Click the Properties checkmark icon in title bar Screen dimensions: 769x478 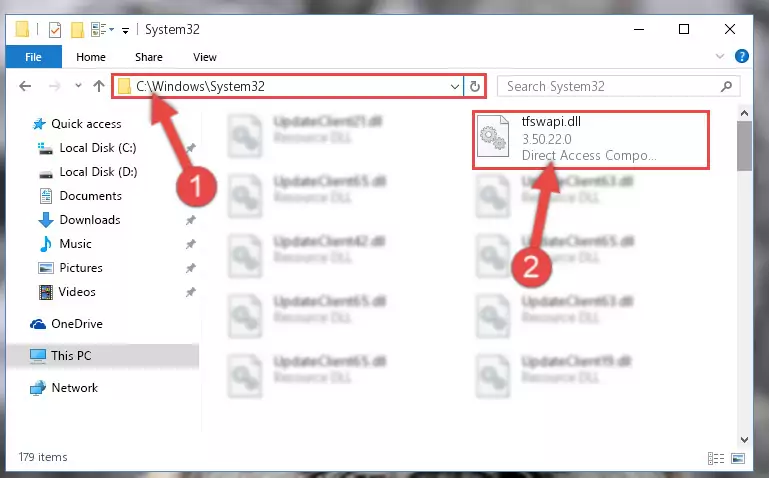(55, 30)
